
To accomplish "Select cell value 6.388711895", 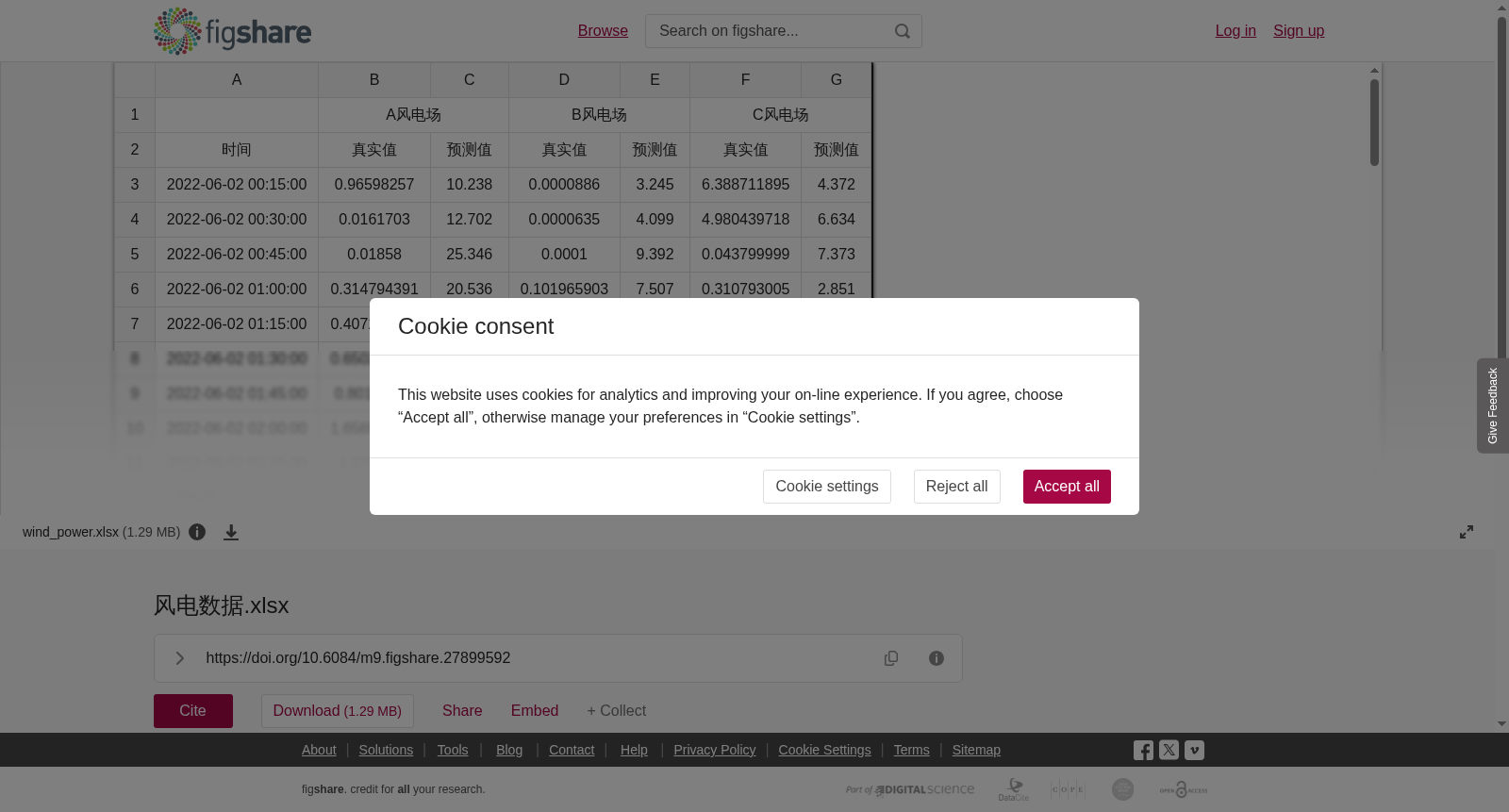I will pyautogui.click(x=745, y=185).
